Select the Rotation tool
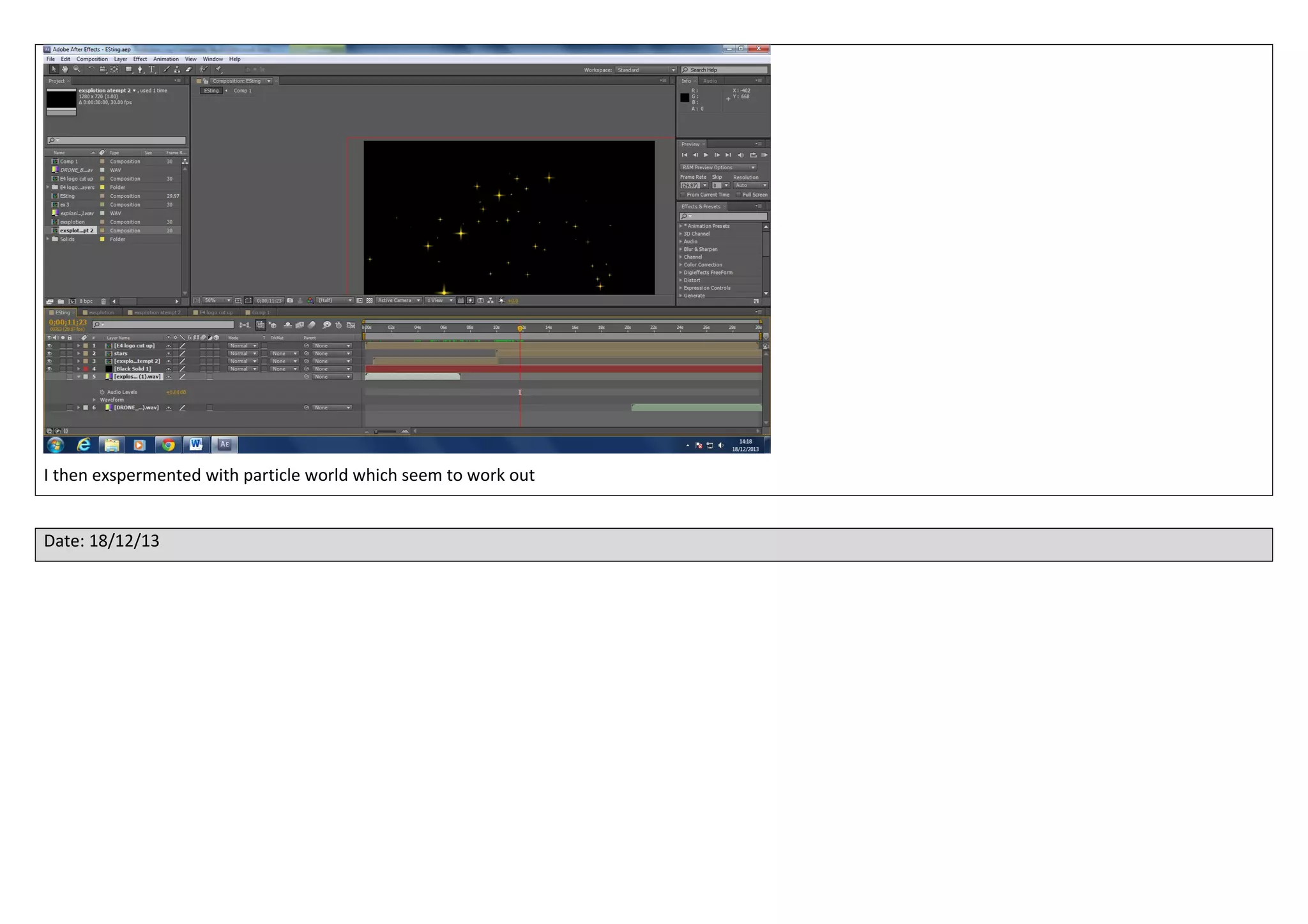 click(x=91, y=70)
